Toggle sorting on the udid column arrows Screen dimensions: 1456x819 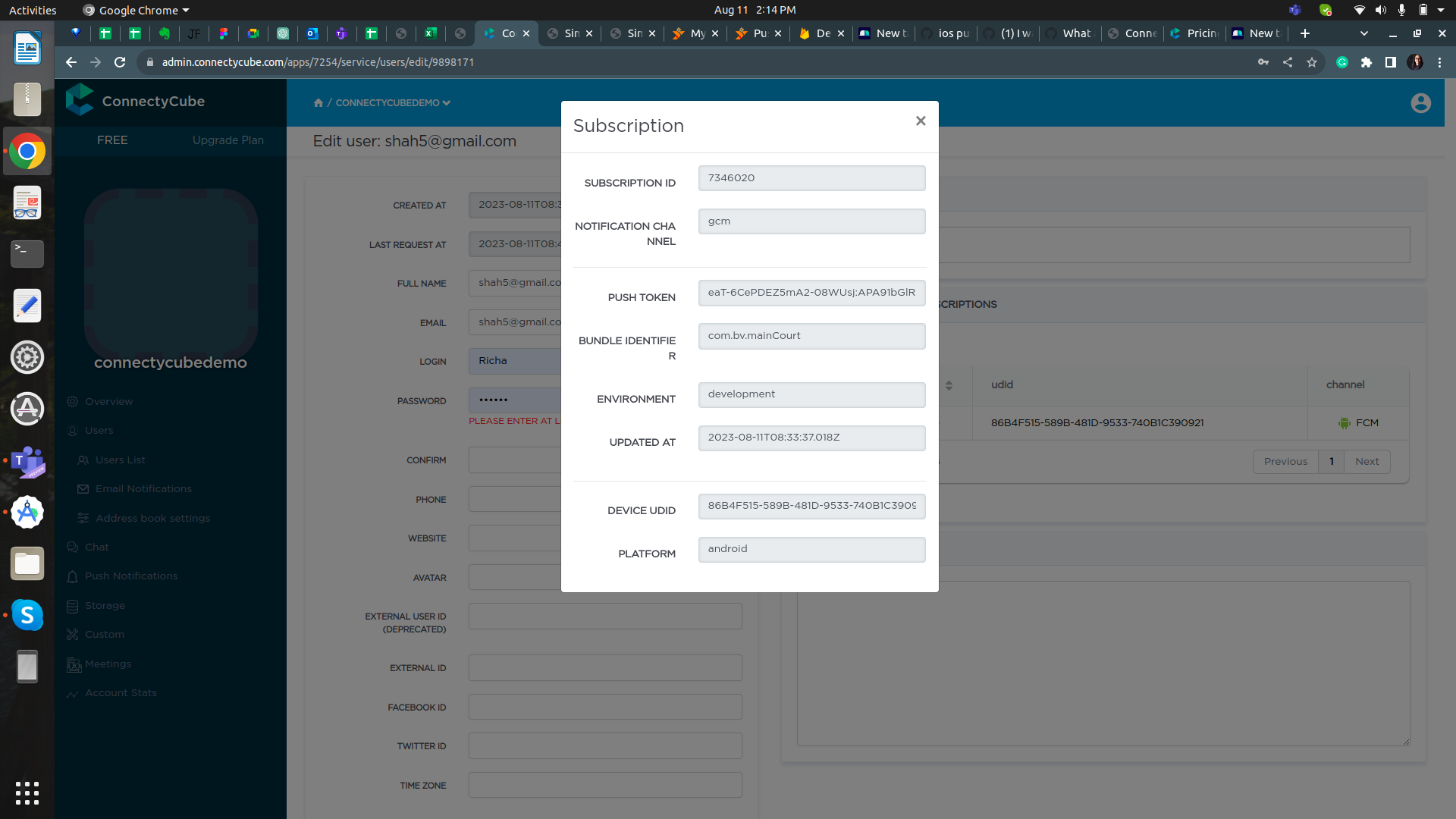951,385
